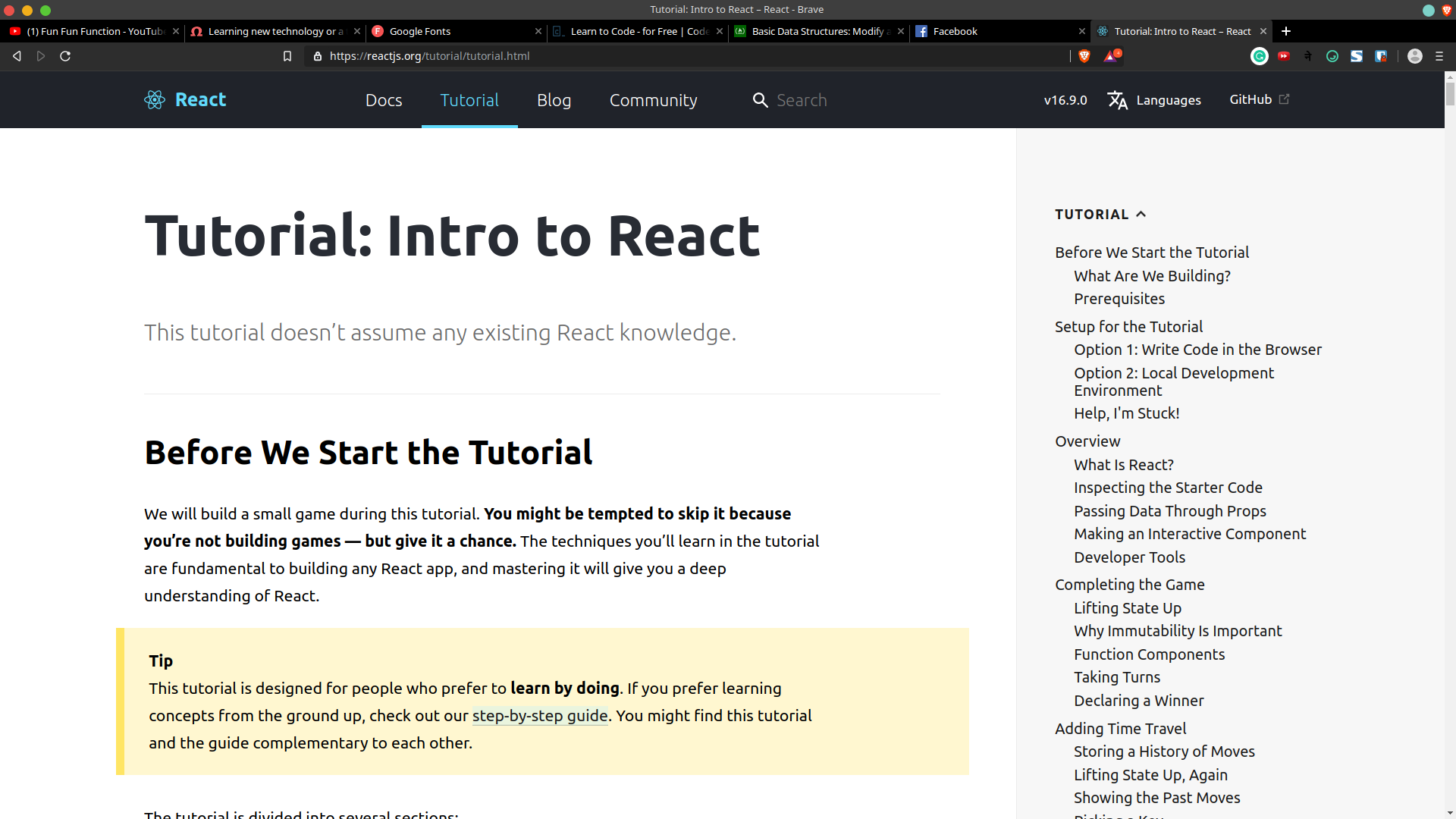Click the Grammarly extension icon

coord(1260,56)
